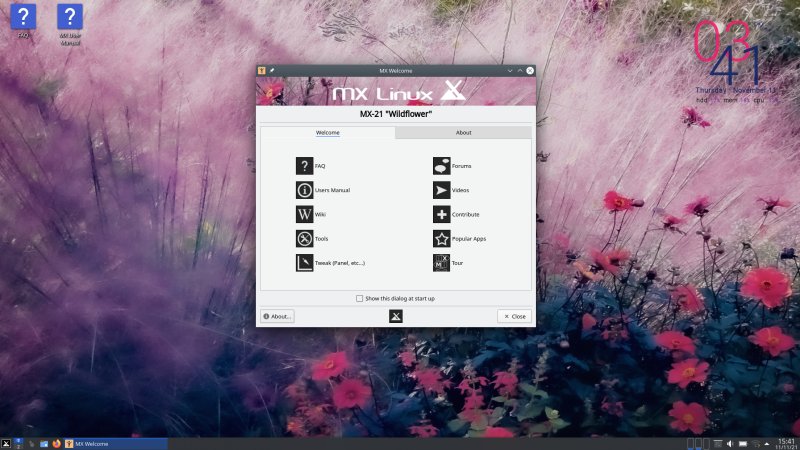800x450 pixels.
Task: Open the Tweak (Panel, etc...) icon
Action: tap(304, 263)
